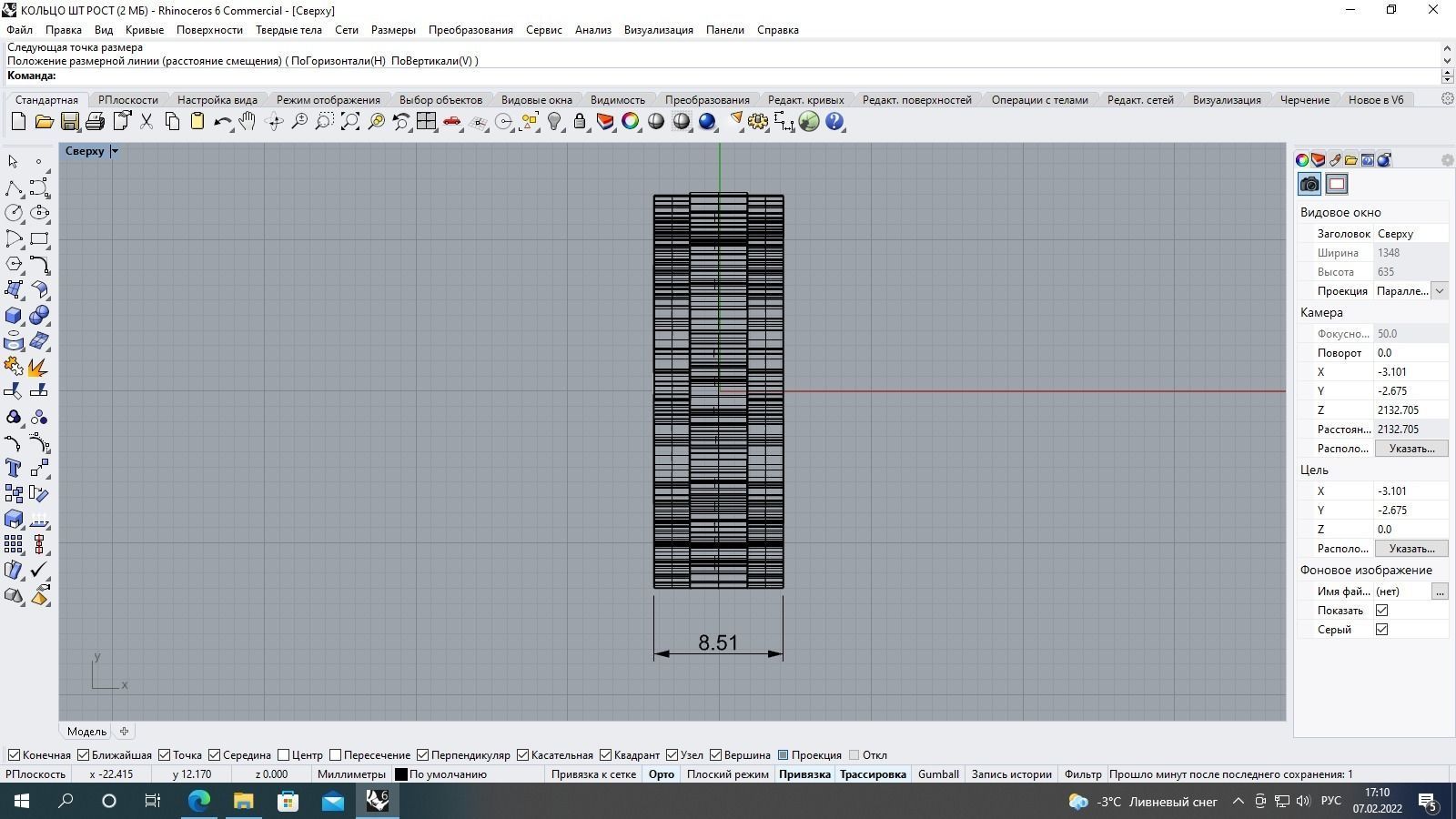Click the padlock Lock icon
The width and height of the screenshot is (1456, 819).
[580, 122]
